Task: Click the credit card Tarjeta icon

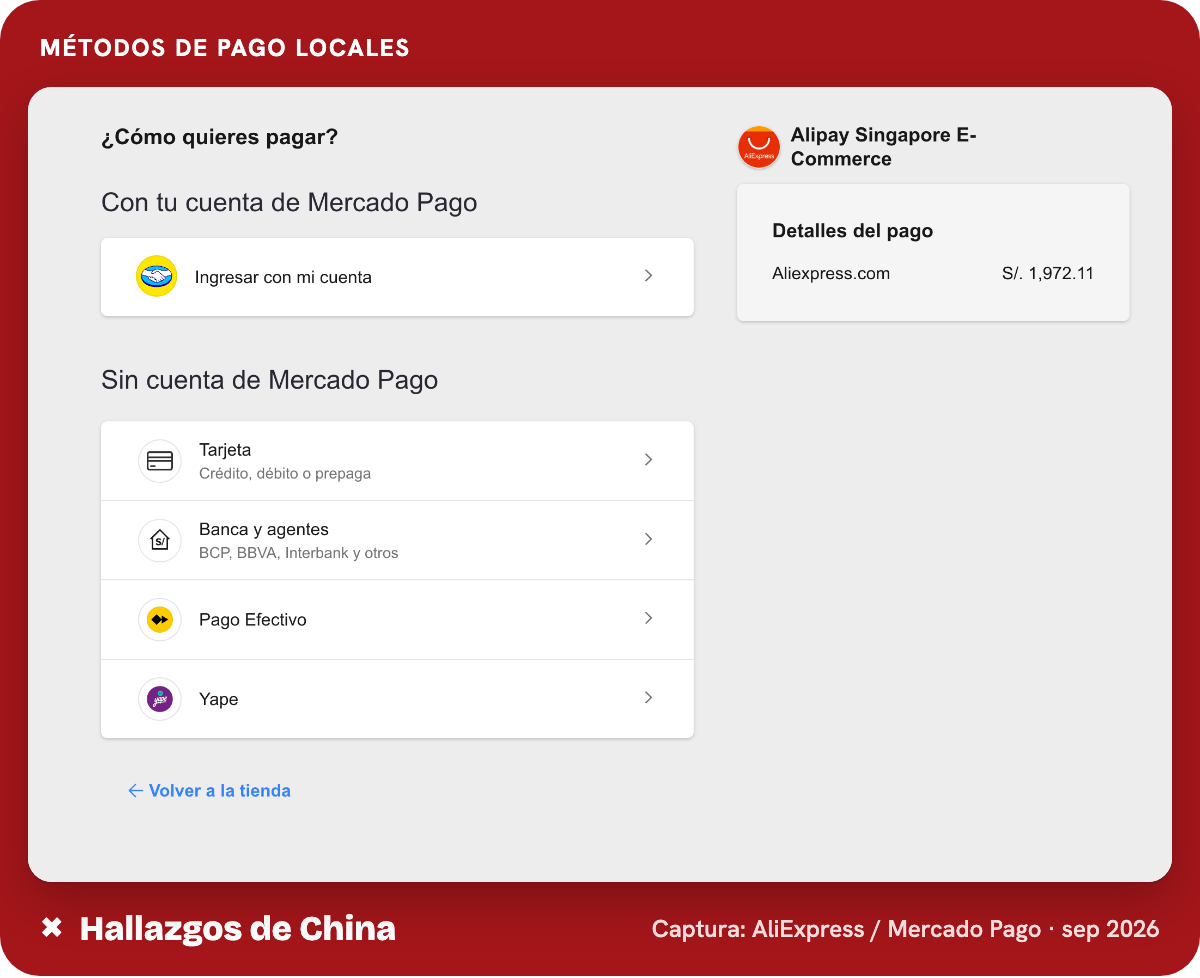Action: pyautogui.click(x=160, y=461)
